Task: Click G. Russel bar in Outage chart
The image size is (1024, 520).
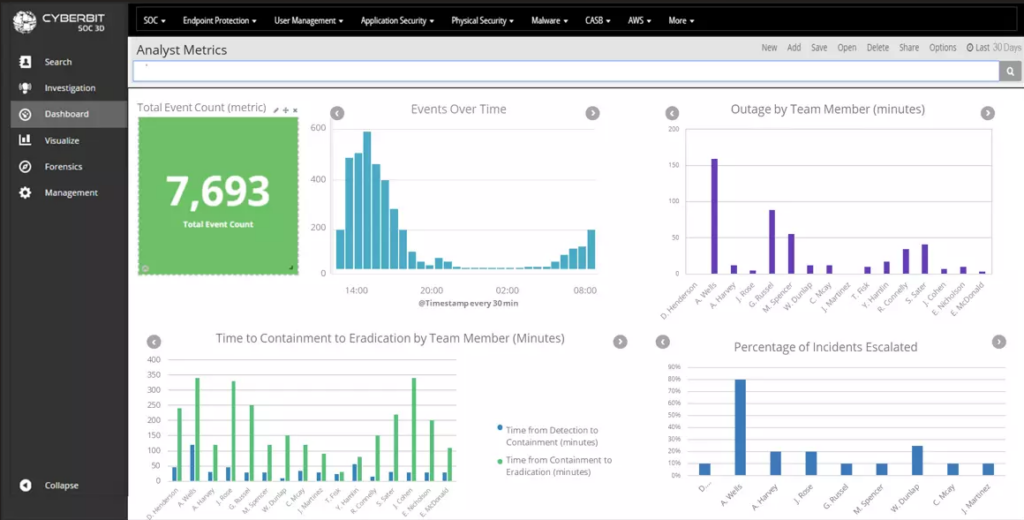Action: click(772, 242)
